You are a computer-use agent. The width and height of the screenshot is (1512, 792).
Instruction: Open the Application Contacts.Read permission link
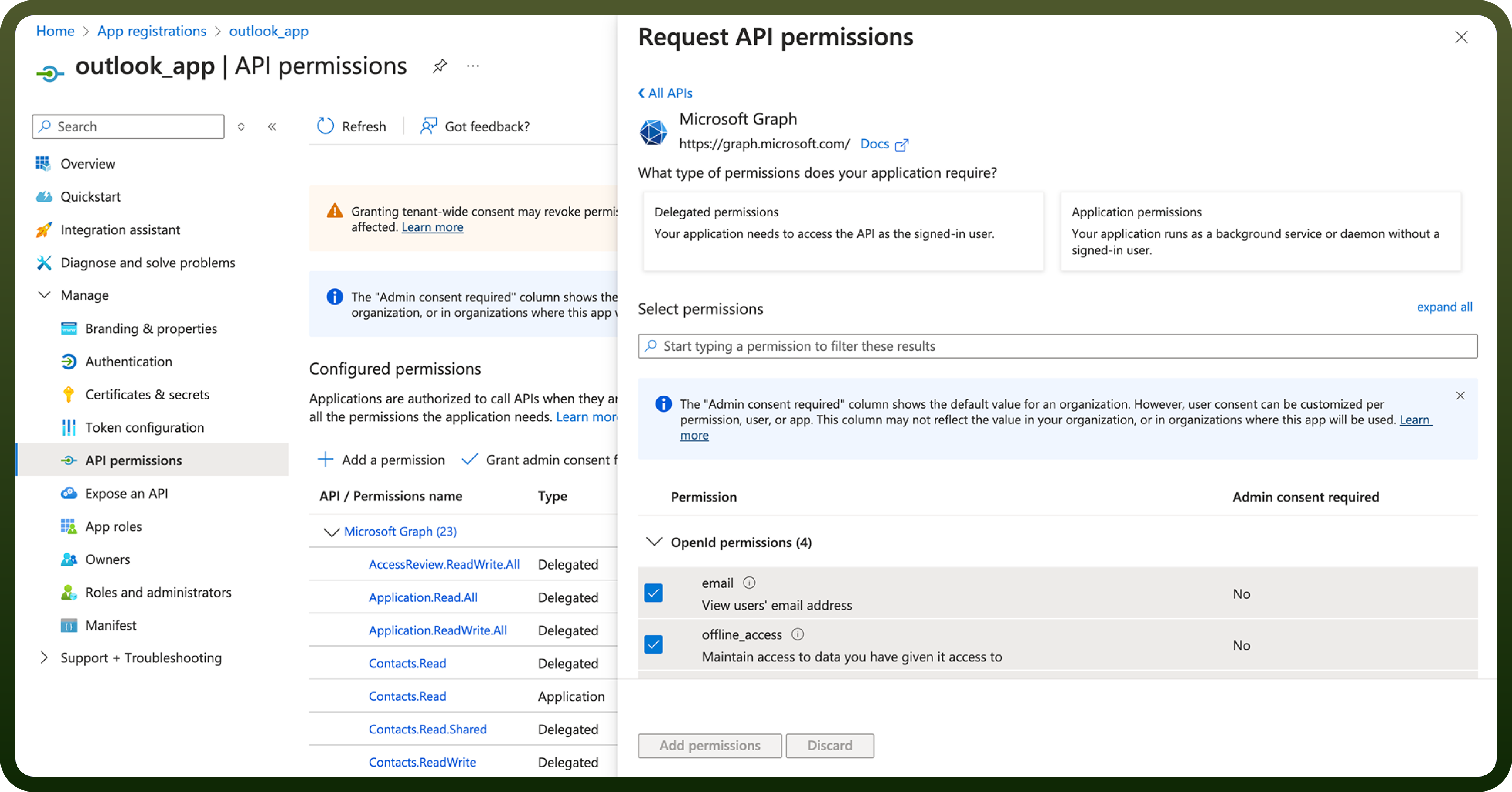click(407, 696)
